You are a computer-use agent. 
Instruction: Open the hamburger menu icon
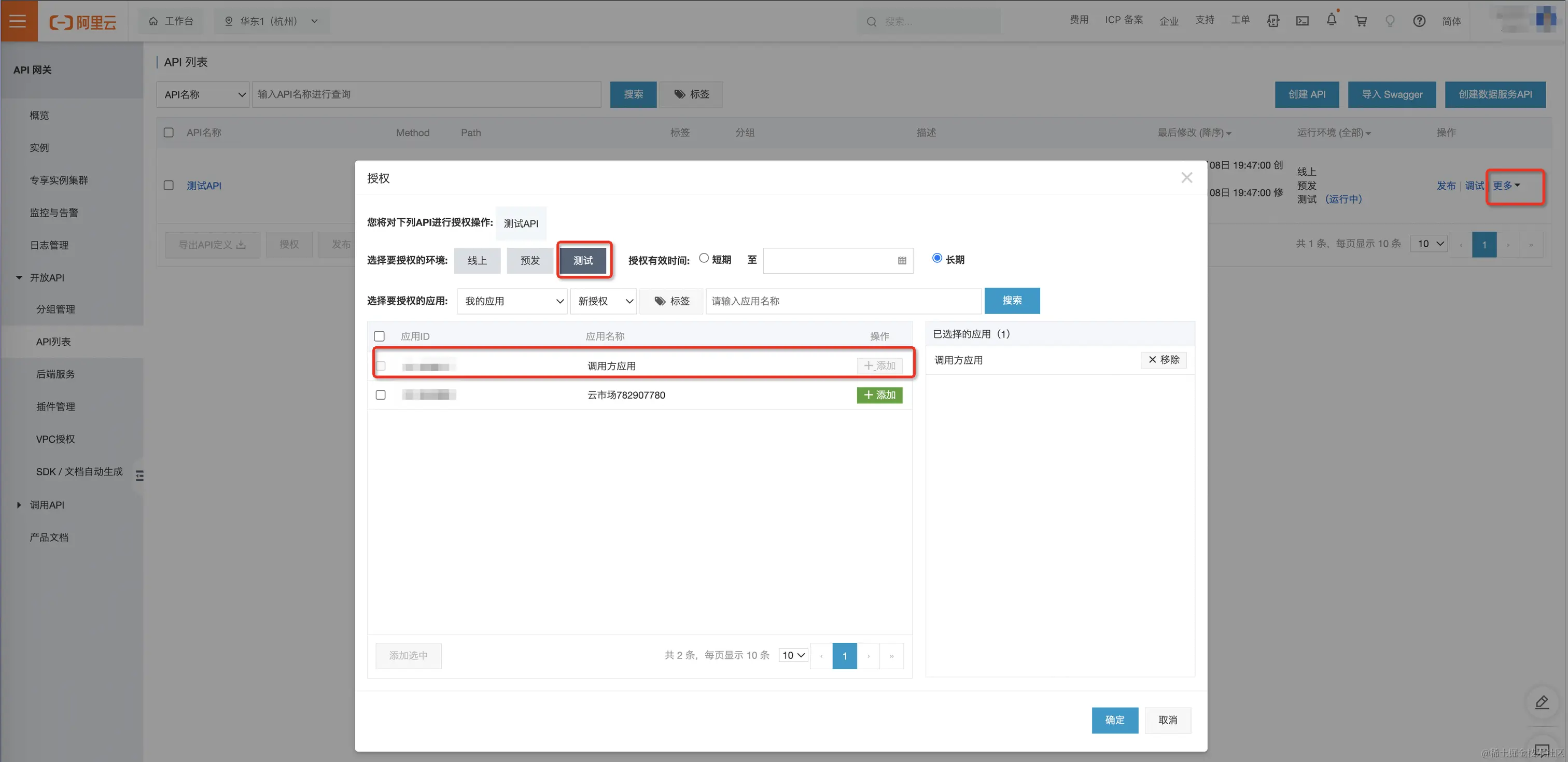pyautogui.click(x=18, y=21)
